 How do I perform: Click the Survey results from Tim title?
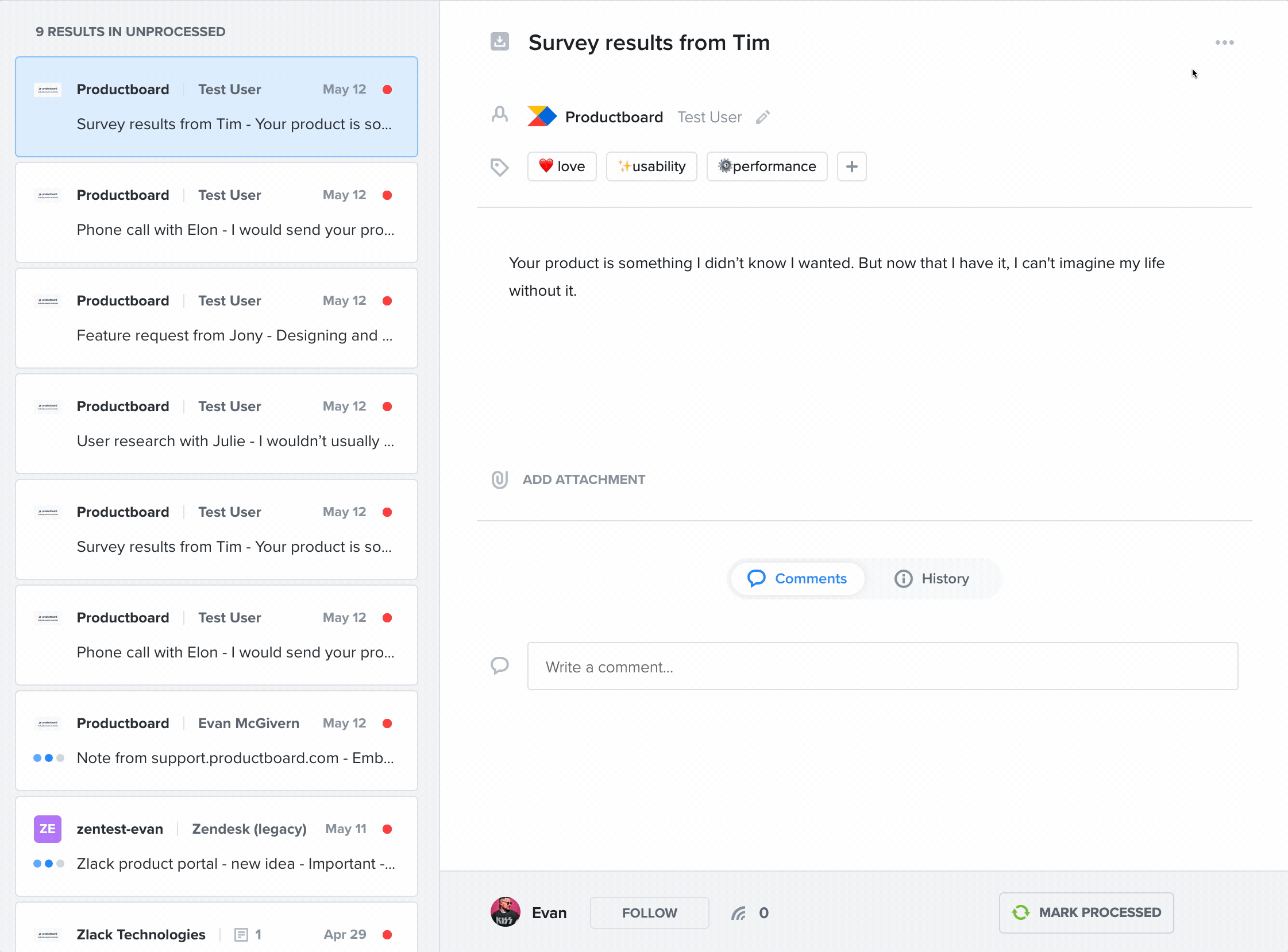tap(649, 42)
